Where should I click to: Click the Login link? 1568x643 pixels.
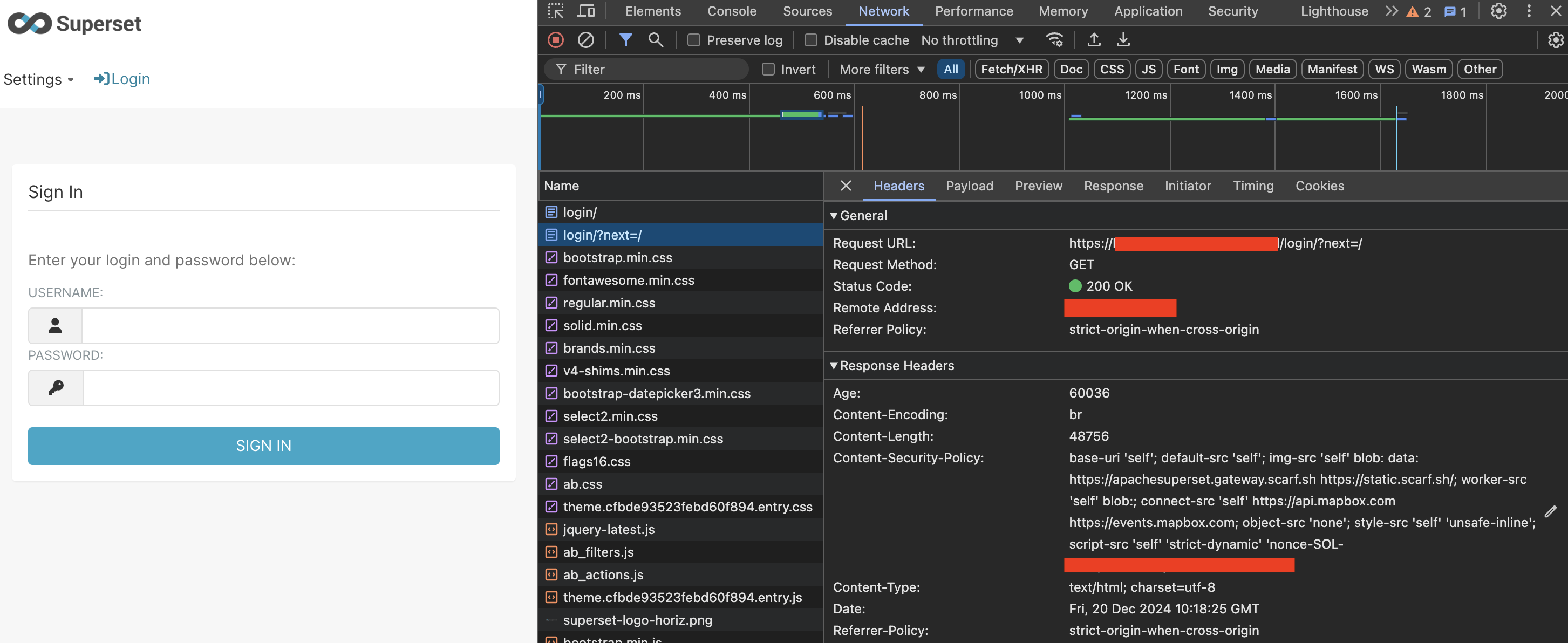point(122,79)
